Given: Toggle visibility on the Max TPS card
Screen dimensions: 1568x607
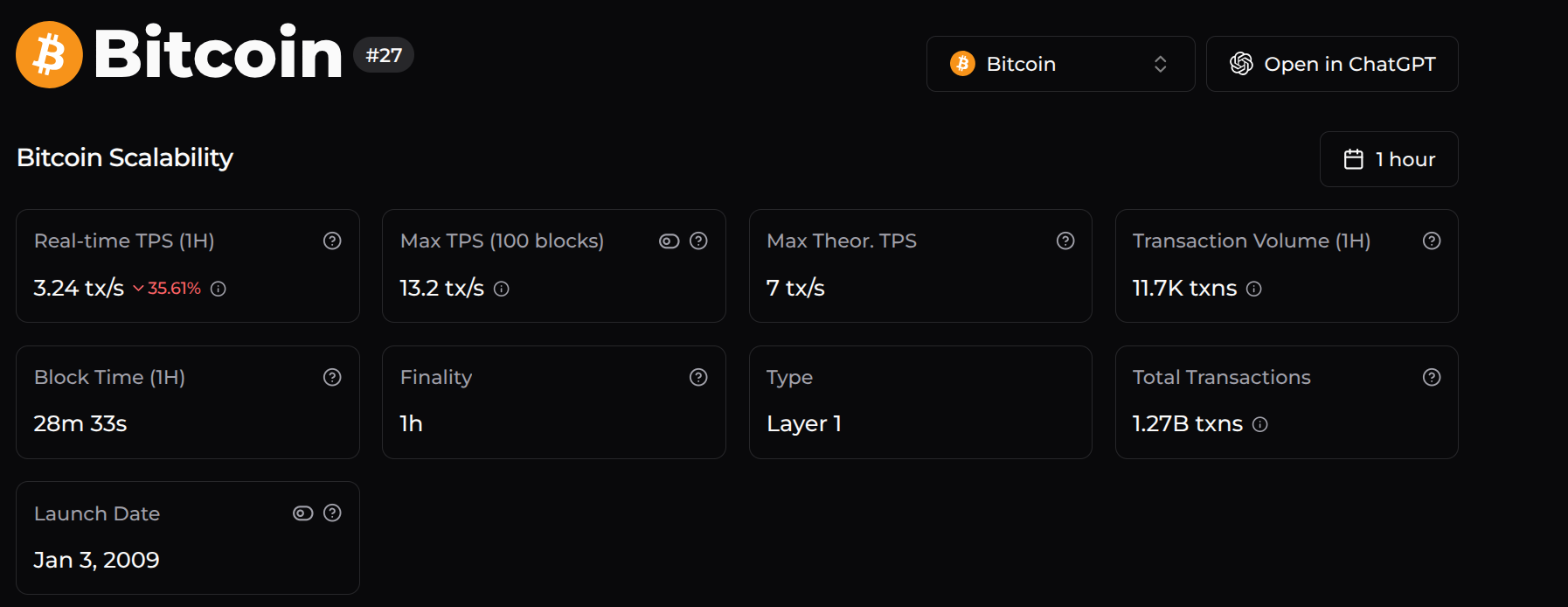Looking at the screenshot, I should click(669, 241).
